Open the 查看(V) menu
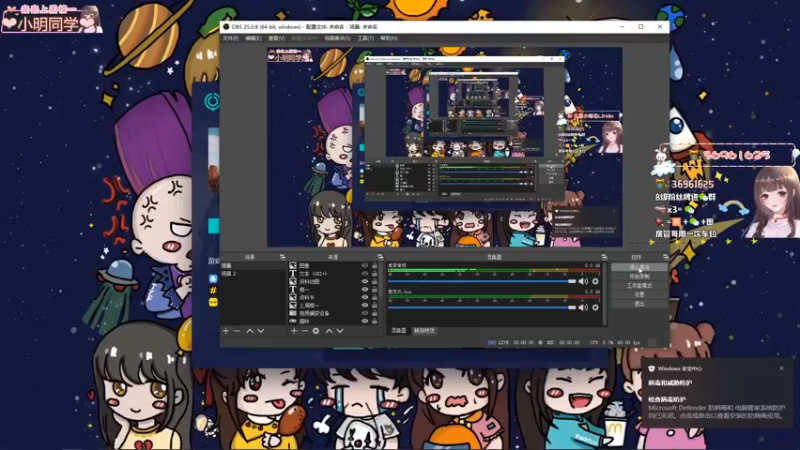The image size is (800, 450). coord(276,38)
